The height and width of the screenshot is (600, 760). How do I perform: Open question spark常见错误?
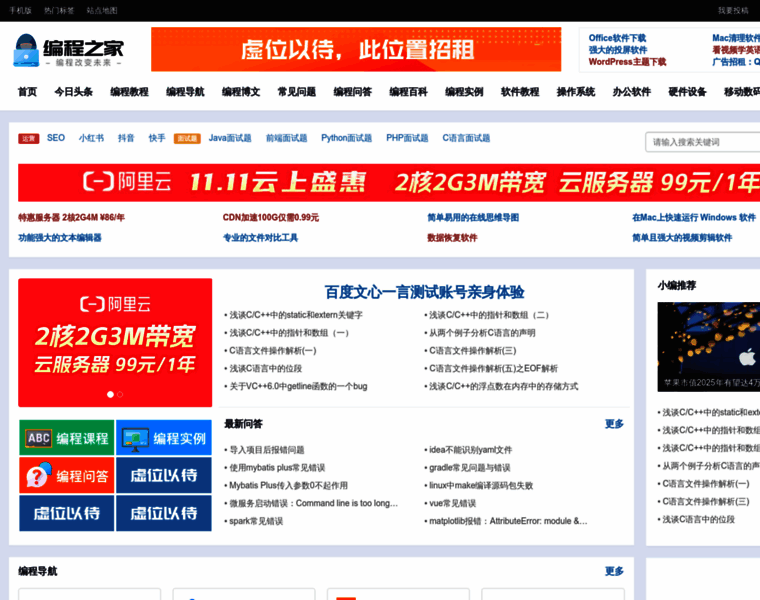click(256, 521)
